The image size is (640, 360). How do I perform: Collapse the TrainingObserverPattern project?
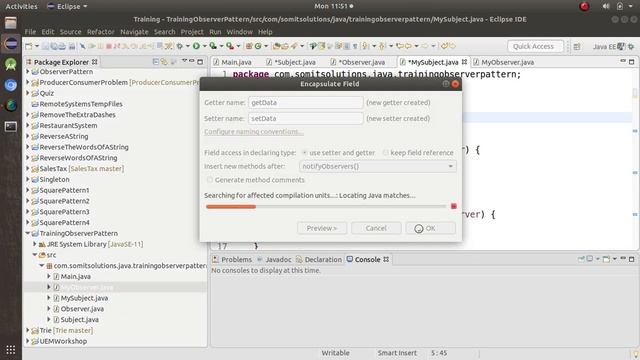coord(28,233)
